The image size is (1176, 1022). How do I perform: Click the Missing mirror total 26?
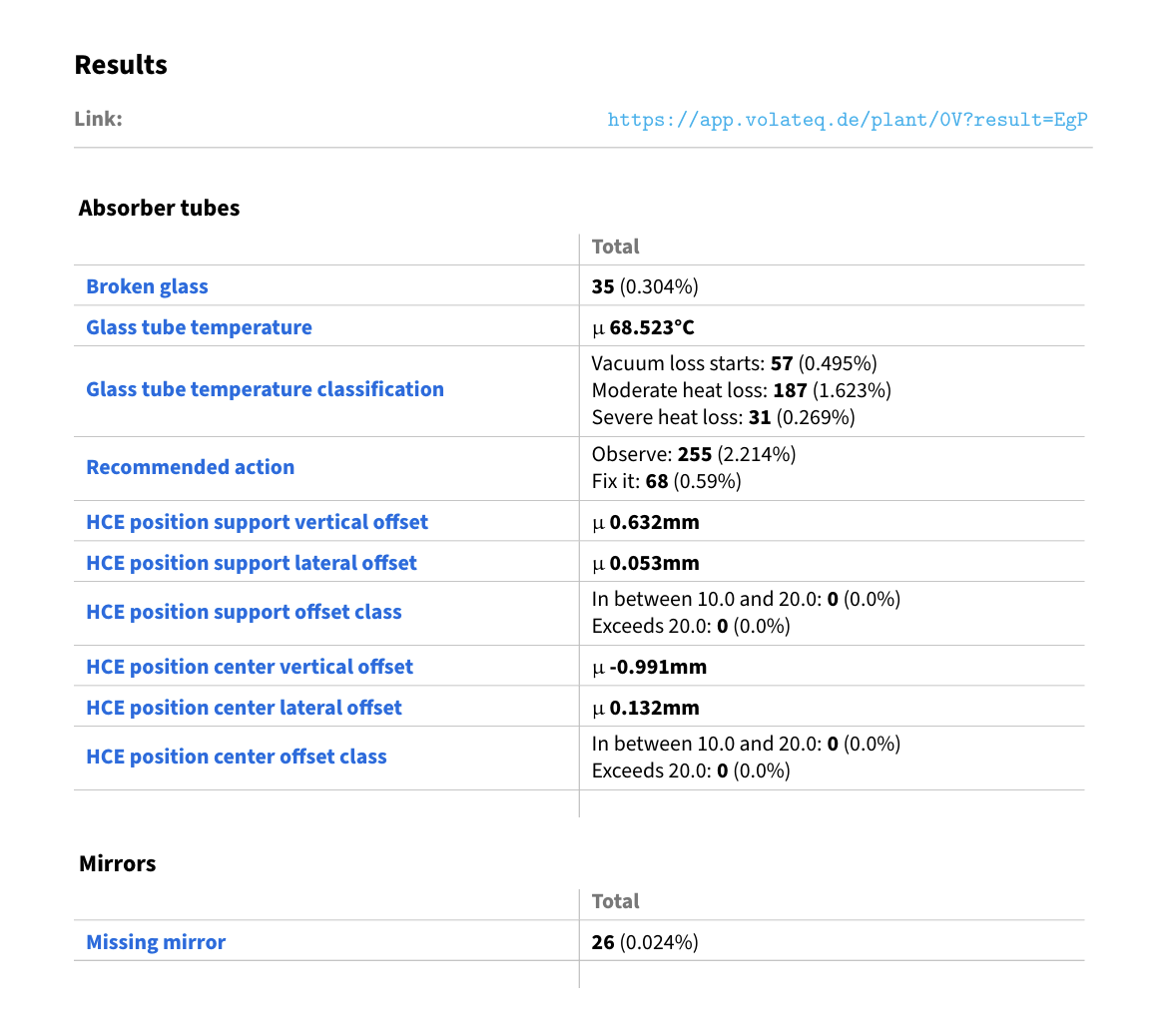(602, 942)
